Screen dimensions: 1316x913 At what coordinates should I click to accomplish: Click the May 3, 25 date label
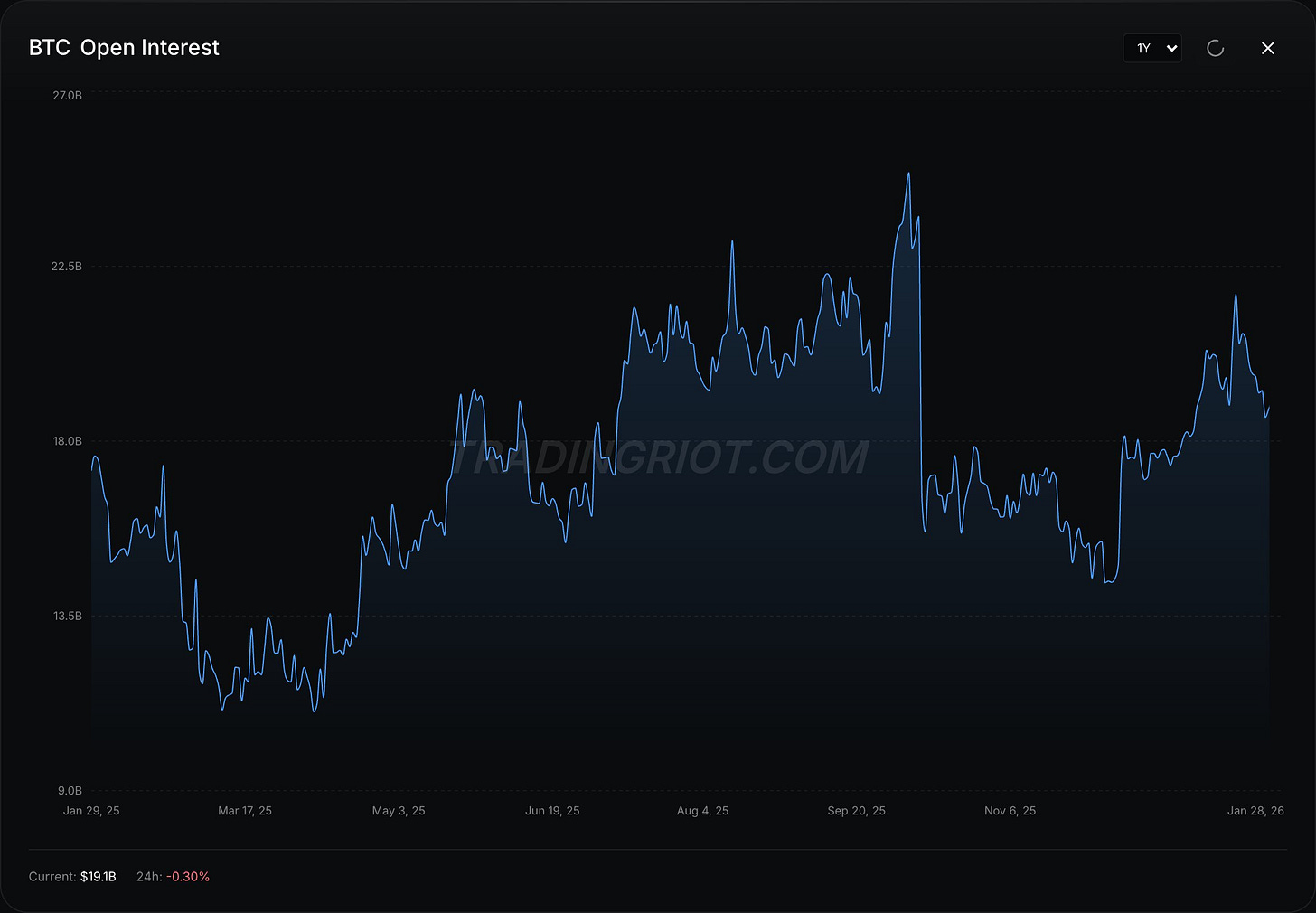399,811
